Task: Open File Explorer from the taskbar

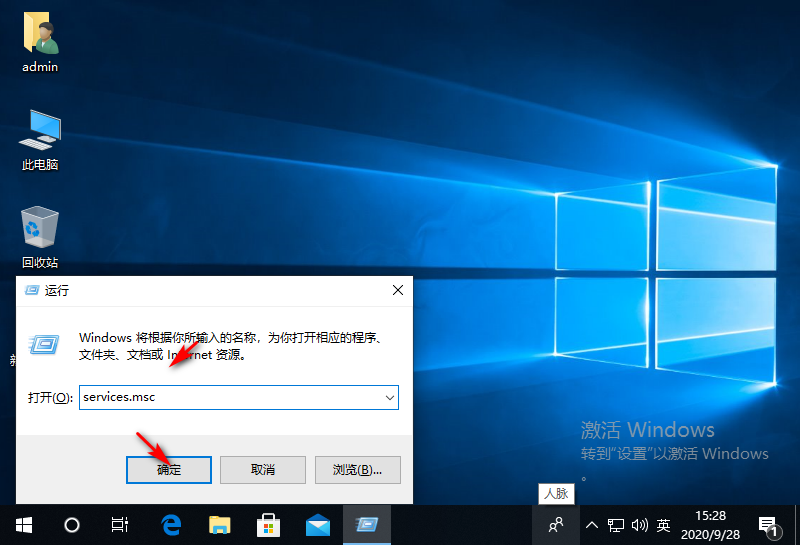Action: 220,524
